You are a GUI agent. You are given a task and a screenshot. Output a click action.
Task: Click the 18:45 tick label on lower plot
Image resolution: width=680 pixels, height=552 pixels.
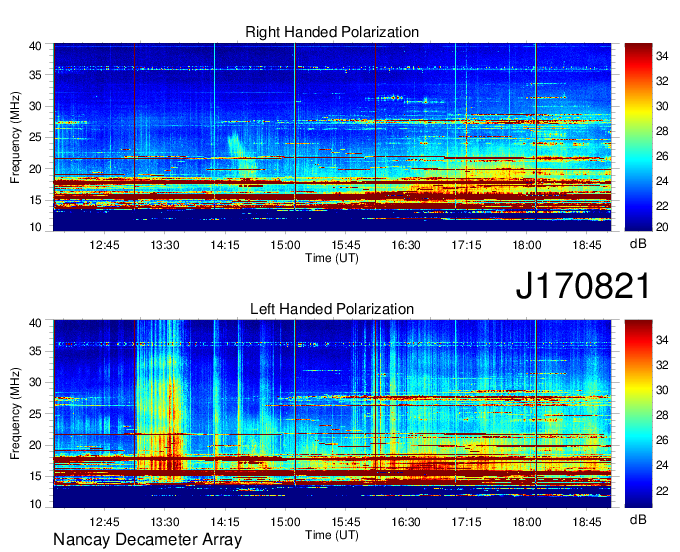click(x=587, y=522)
